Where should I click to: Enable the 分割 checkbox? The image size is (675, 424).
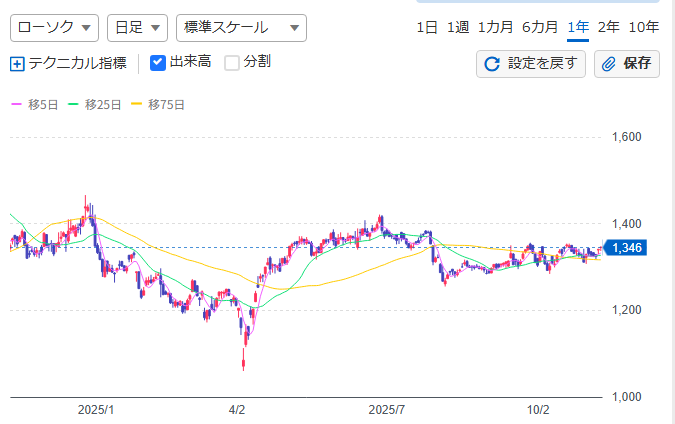click(232, 63)
